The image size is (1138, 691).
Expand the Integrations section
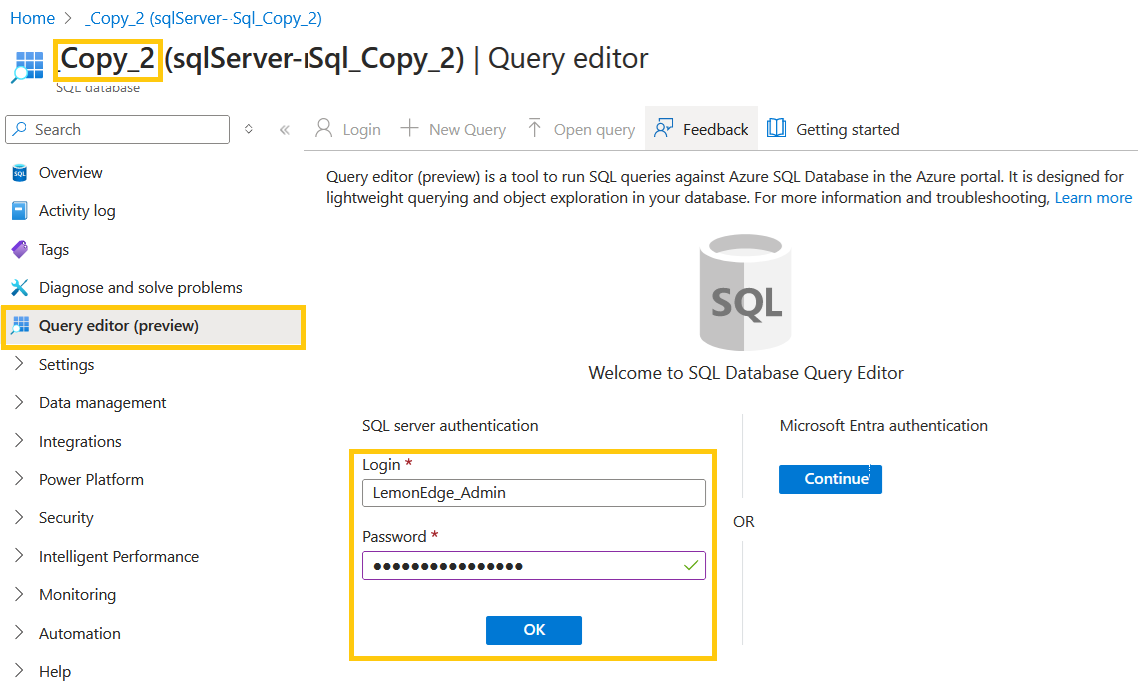[x=20, y=441]
